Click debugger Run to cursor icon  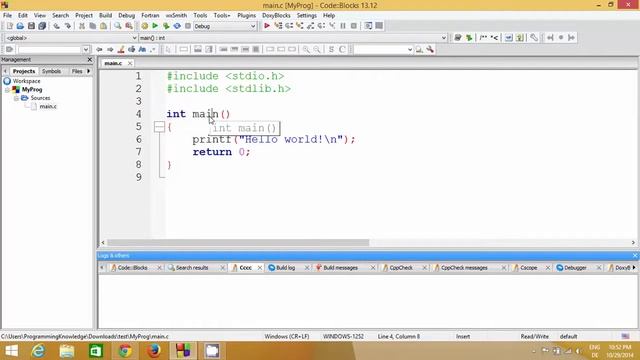pos(278,26)
